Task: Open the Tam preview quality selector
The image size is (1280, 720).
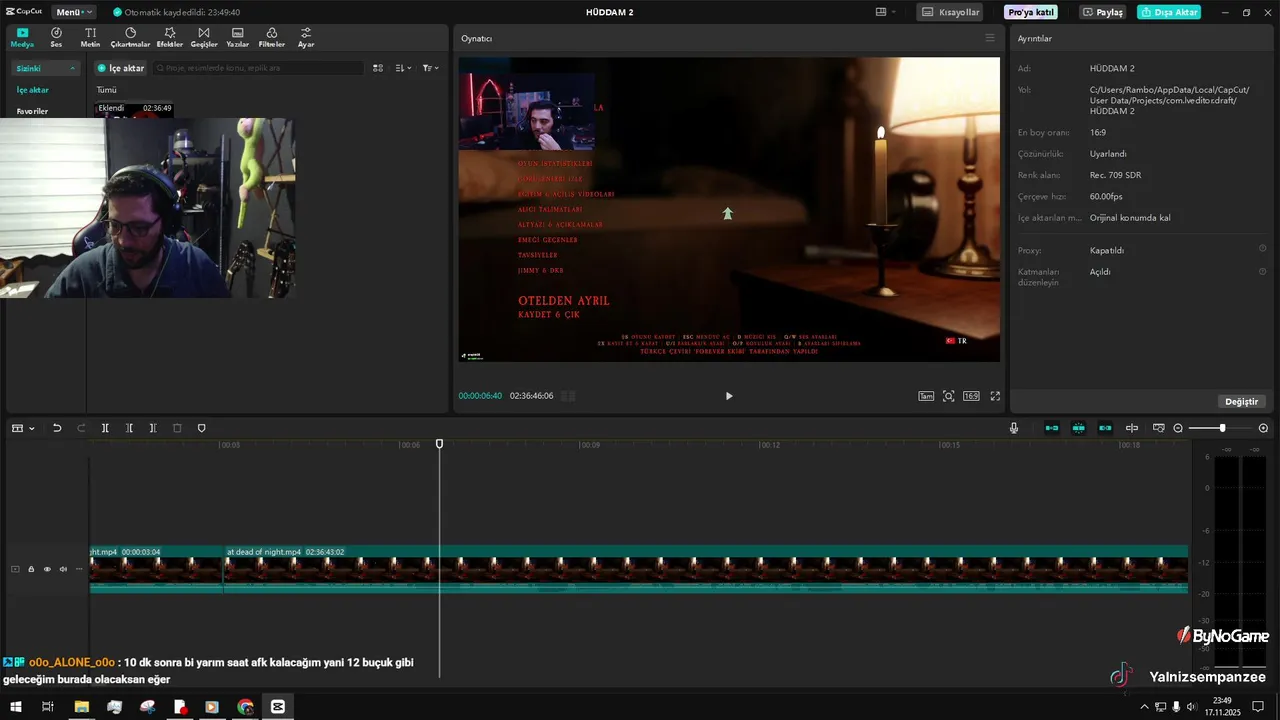Action: 926,396
